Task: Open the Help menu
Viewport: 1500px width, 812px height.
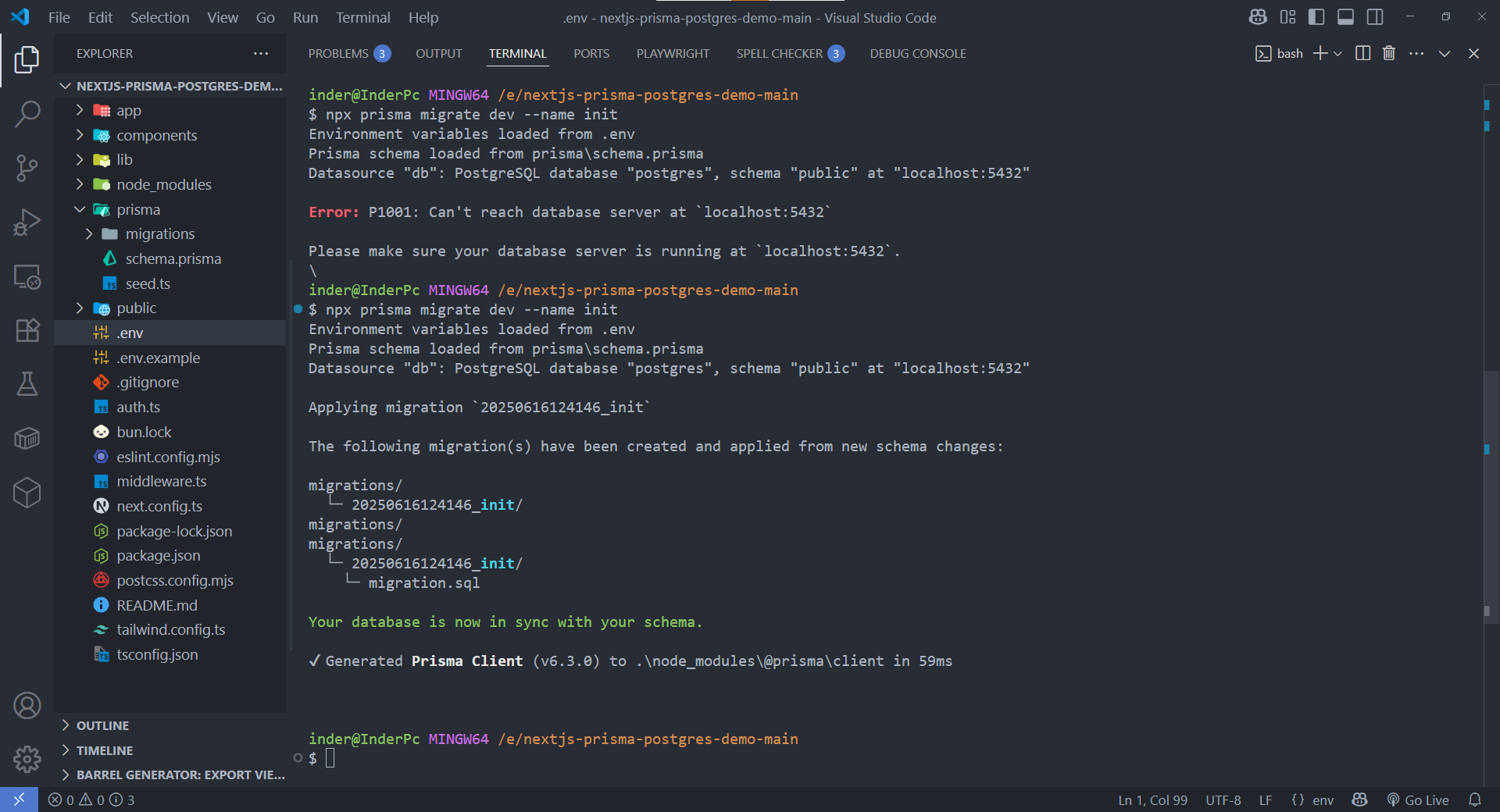Action: pyautogui.click(x=423, y=17)
